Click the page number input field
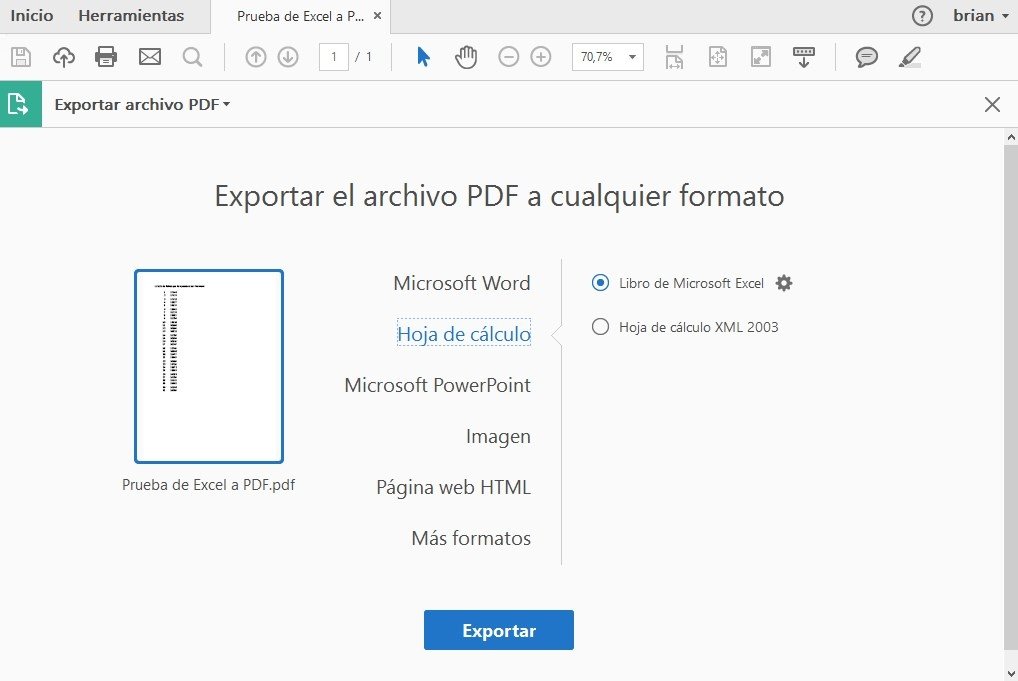1018x681 pixels. coord(334,57)
